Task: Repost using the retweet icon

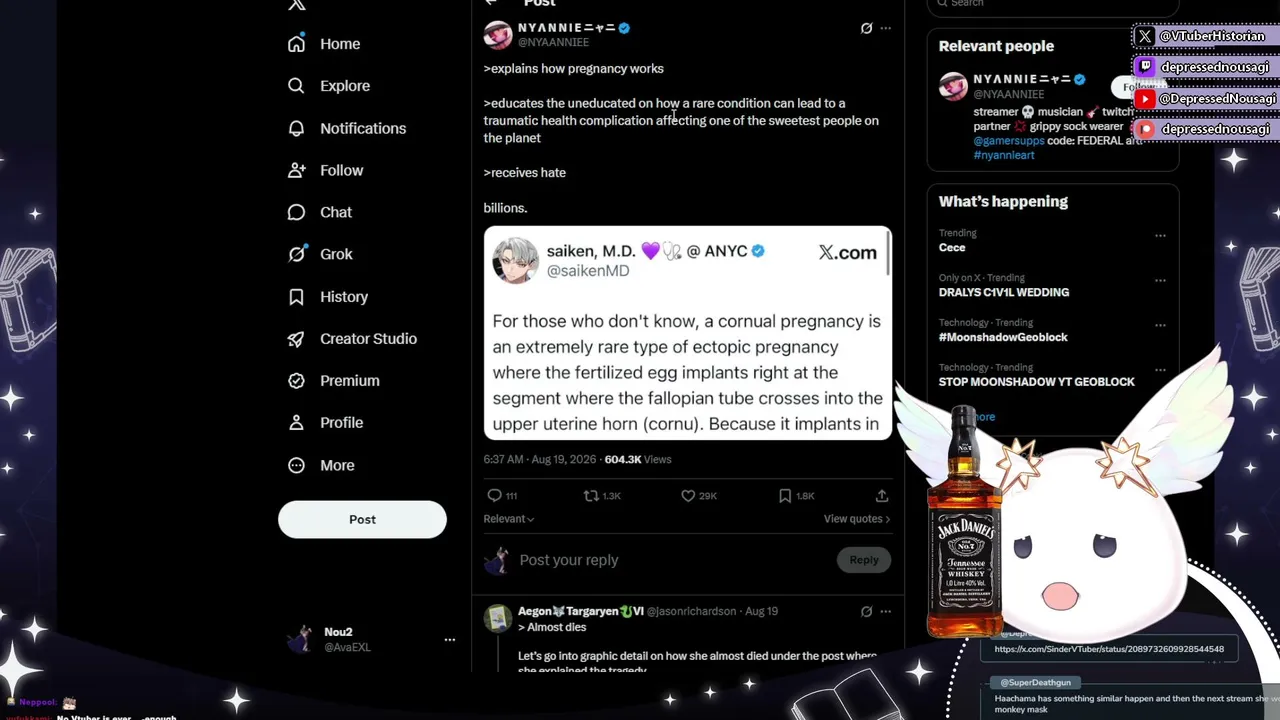Action: click(x=591, y=496)
